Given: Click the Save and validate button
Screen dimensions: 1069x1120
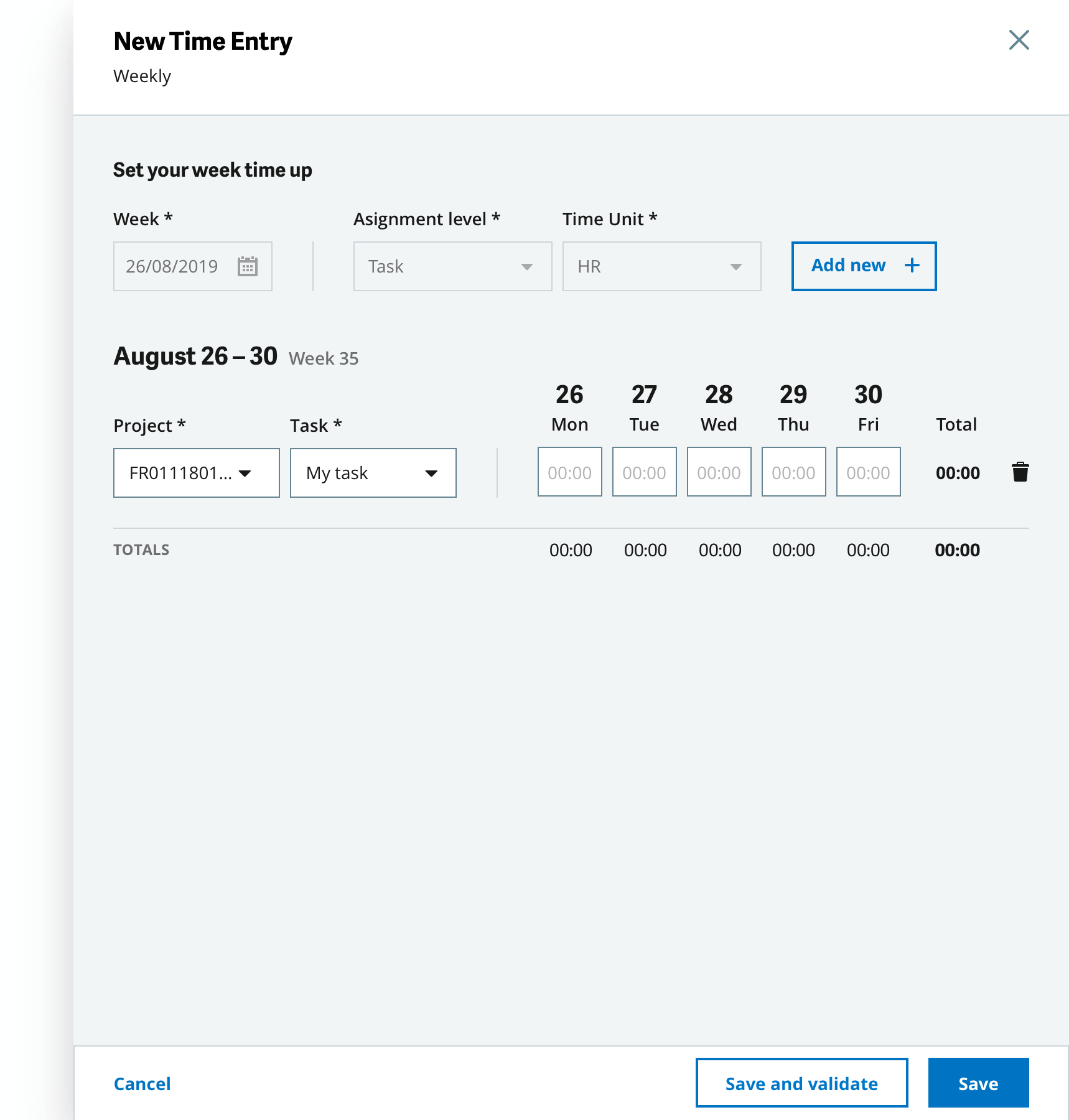Looking at the screenshot, I should point(801,1083).
